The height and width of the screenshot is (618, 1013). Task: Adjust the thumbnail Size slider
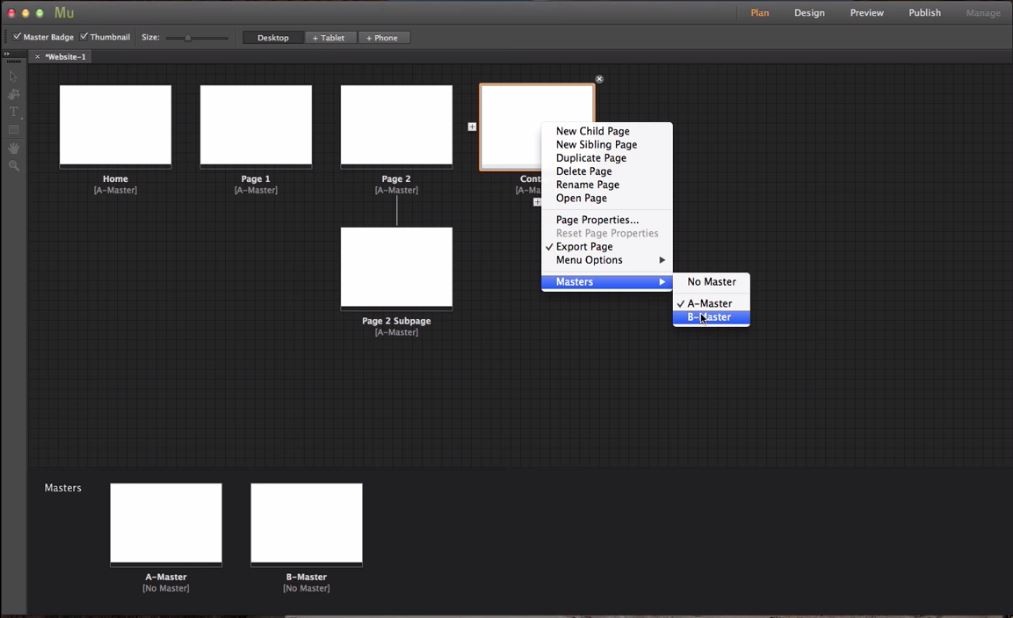(x=188, y=38)
